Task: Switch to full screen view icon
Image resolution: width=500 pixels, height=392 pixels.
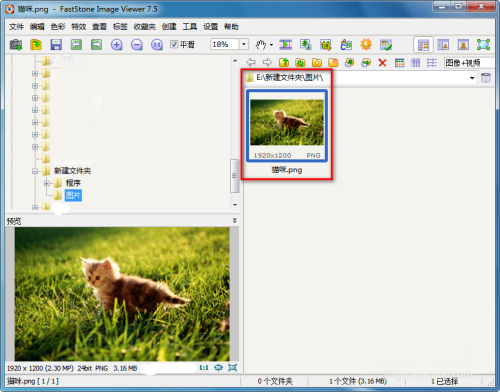Action: 483,45
